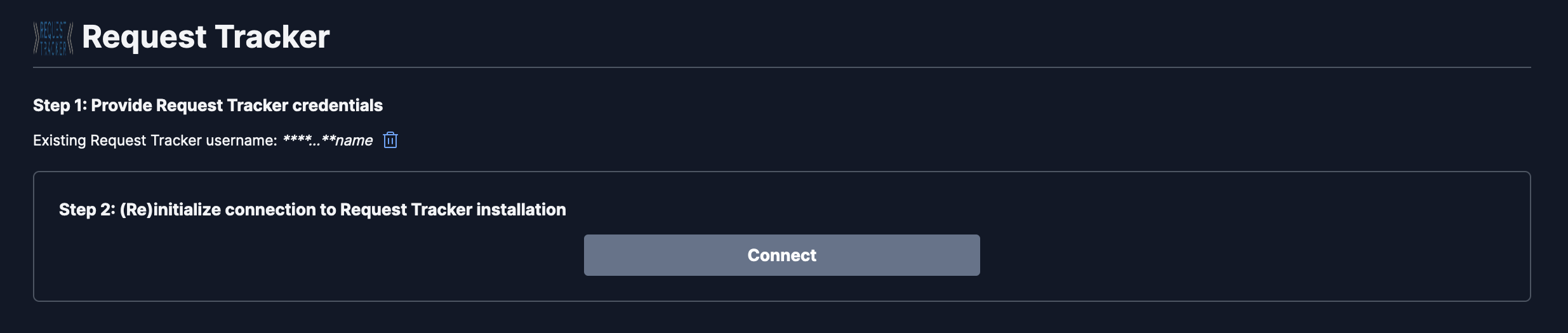Remove stored Request Tracker credentials
Viewport: 1568px width, 333px height.
390,140
